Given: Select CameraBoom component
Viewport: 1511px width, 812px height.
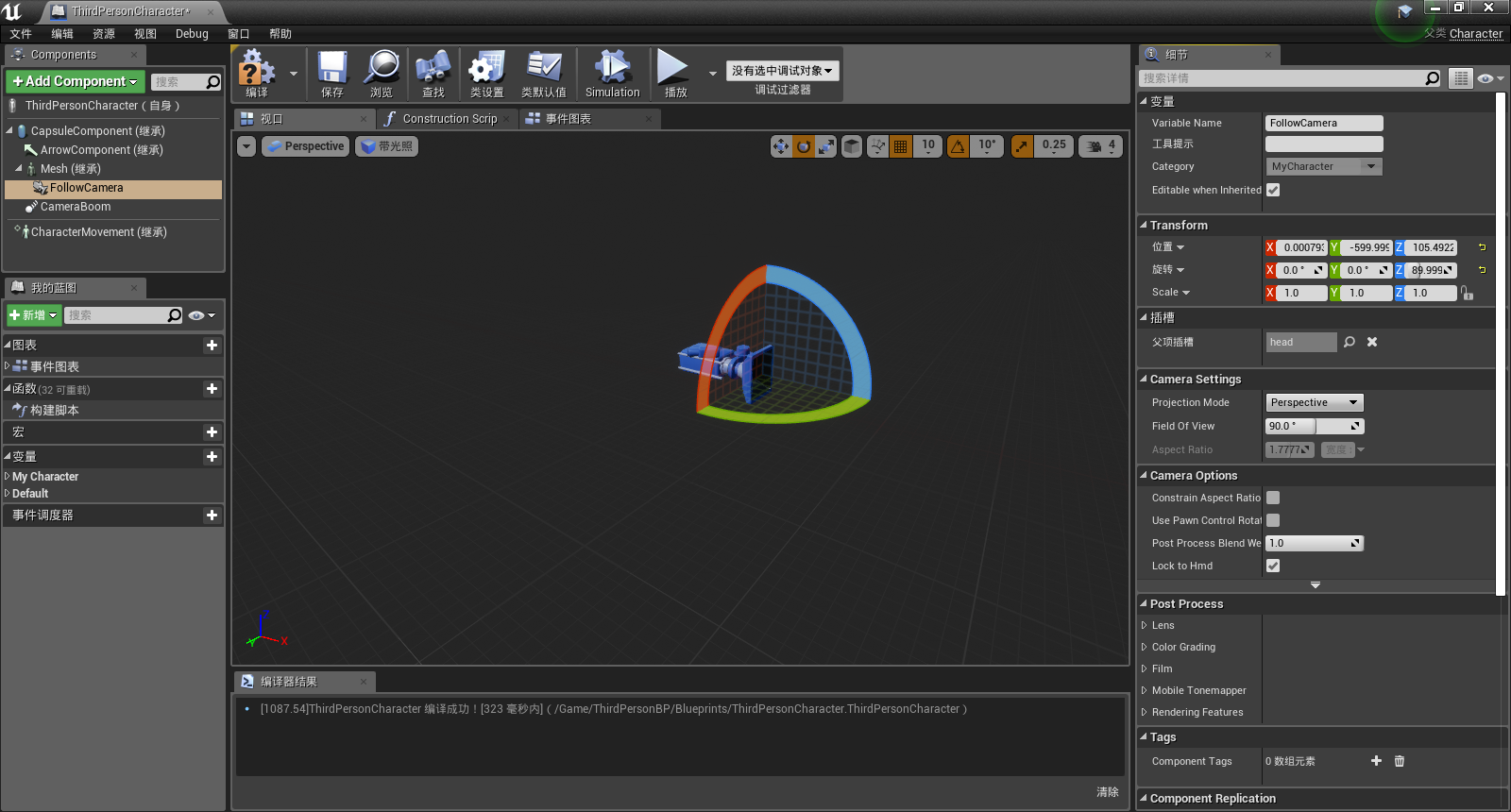Looking at the screenshot, I should (76, 207).
